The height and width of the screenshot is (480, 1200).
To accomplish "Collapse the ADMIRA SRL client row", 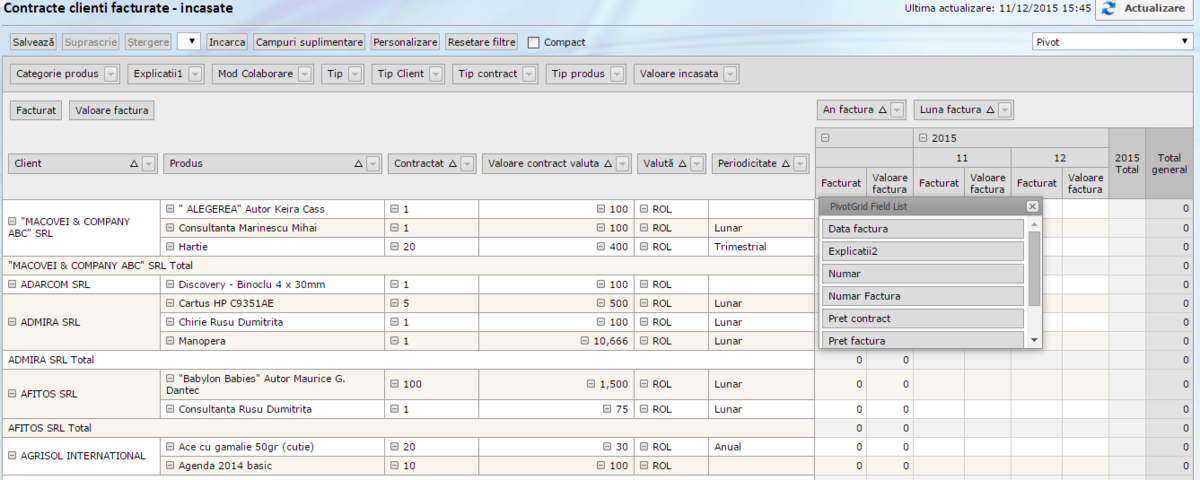I will pyautogui.click(x=12, y=322).
